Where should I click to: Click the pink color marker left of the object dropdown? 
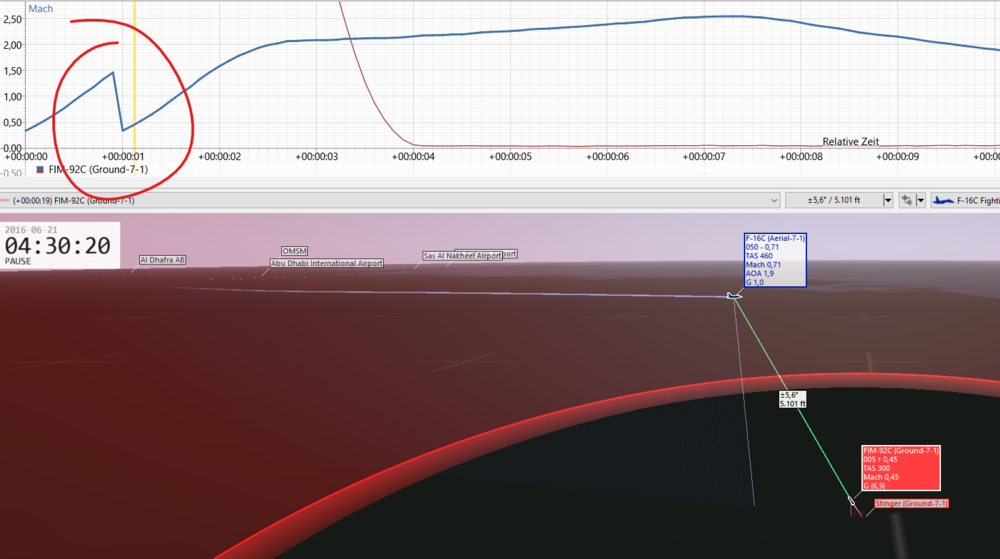click(5, 200)
